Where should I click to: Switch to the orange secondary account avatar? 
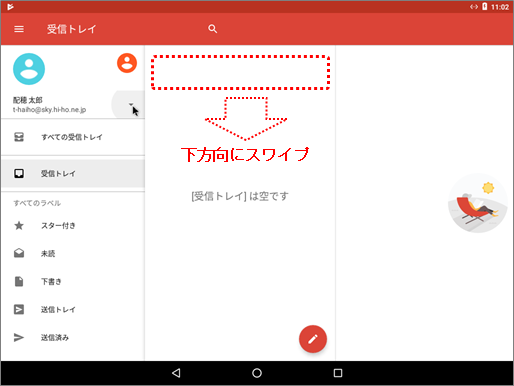127,63
